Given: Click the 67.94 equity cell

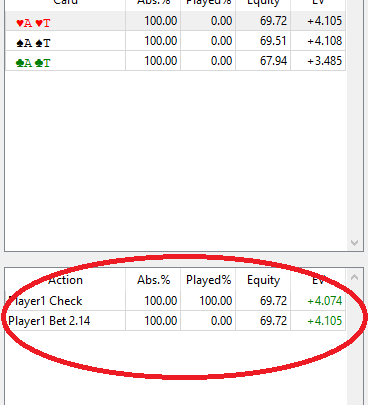Looking at the screenshot, I should [263, 61].
